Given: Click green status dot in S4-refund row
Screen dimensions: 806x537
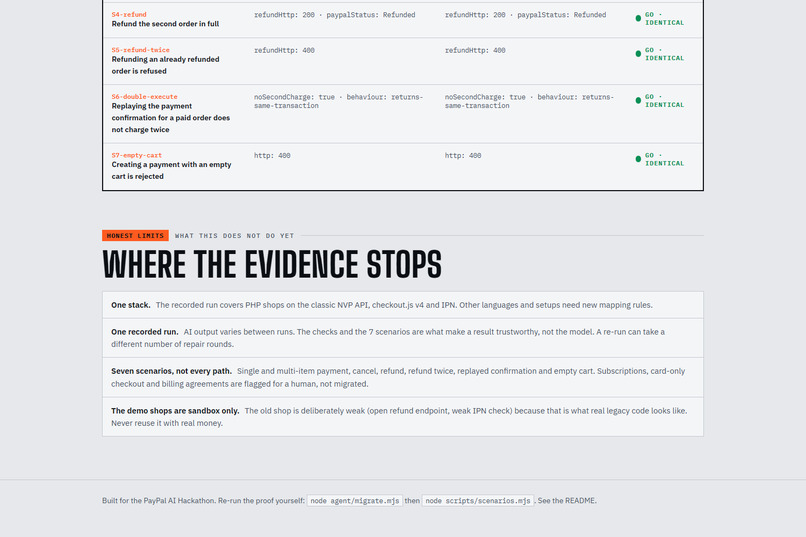Looking at the screenshot, I should [x=638, y=18].
